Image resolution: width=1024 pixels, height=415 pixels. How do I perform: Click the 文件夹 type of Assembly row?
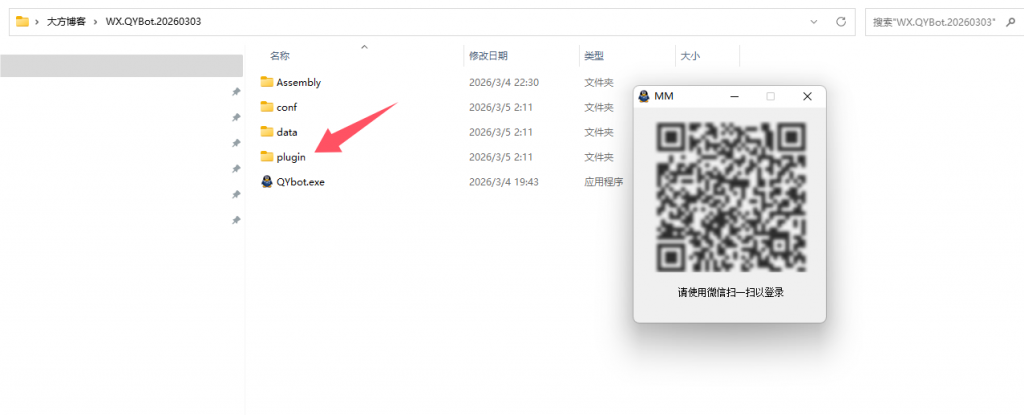(x=598, y=82)
